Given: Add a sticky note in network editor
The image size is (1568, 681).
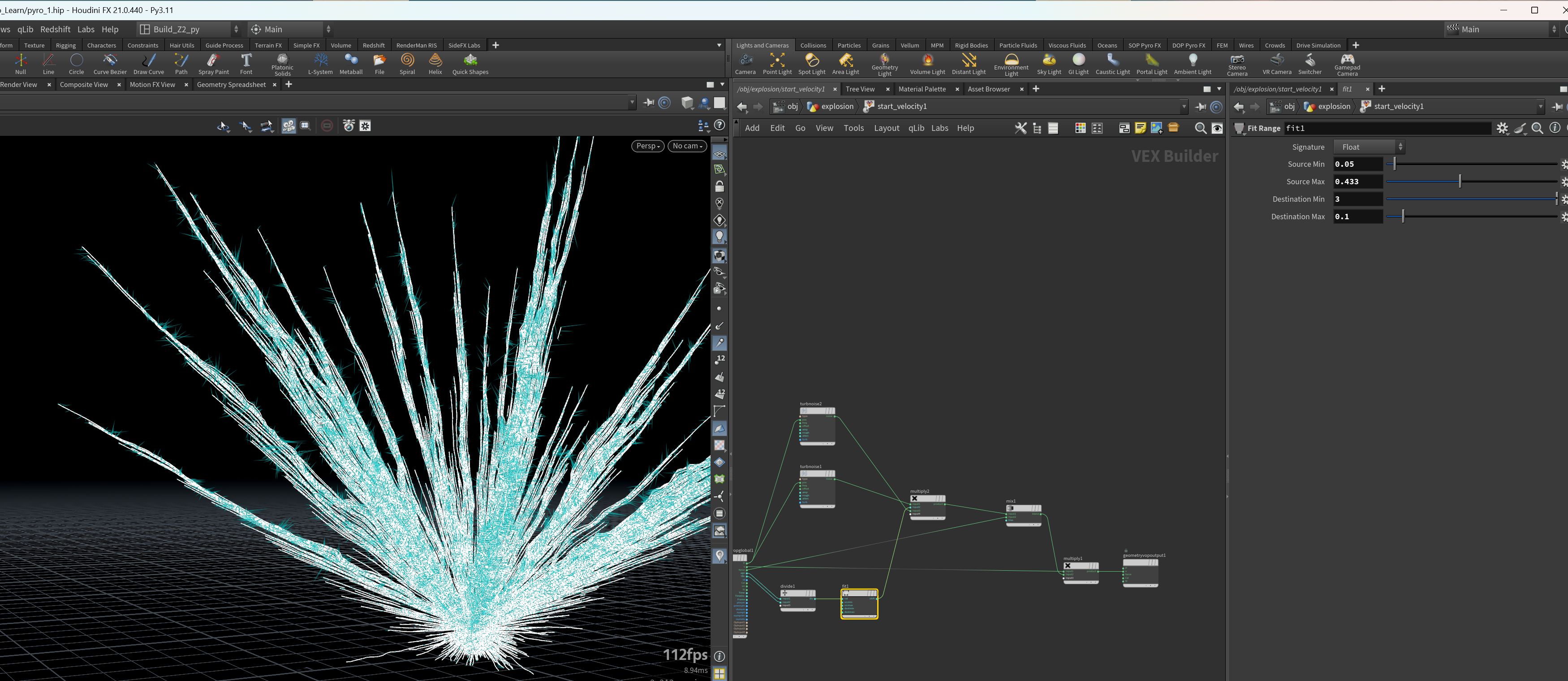Looking at the screenshot, I should tap(1140, 128).
